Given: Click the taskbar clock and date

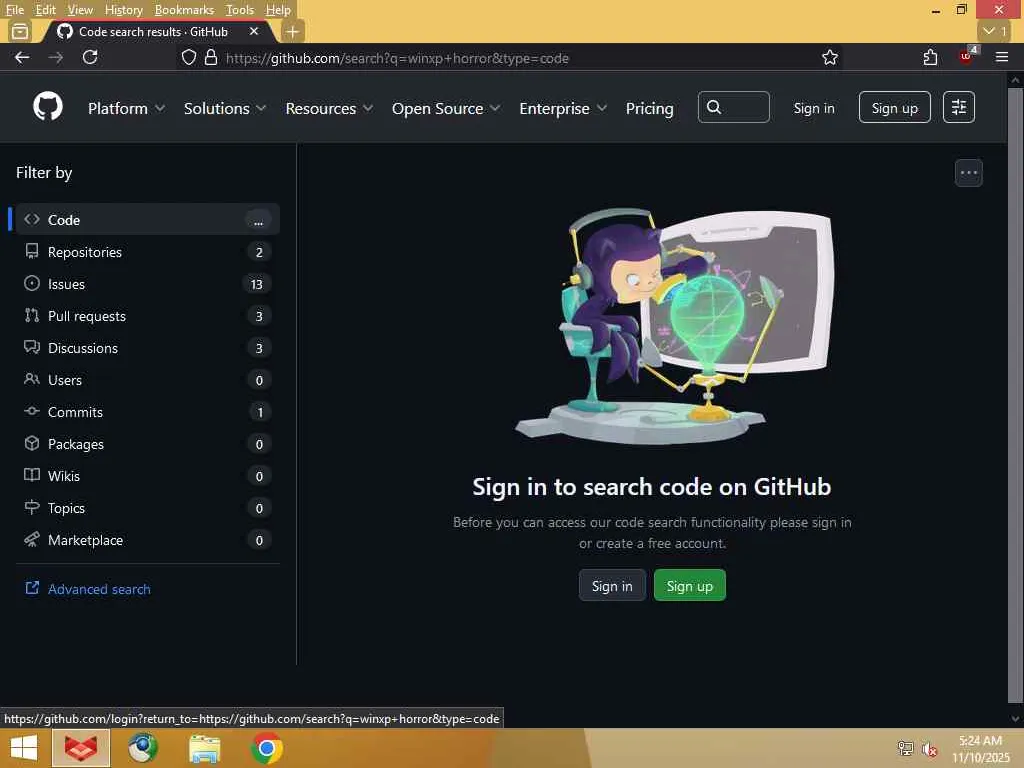Looking at the screenshot, I should (x=981, y=748).
